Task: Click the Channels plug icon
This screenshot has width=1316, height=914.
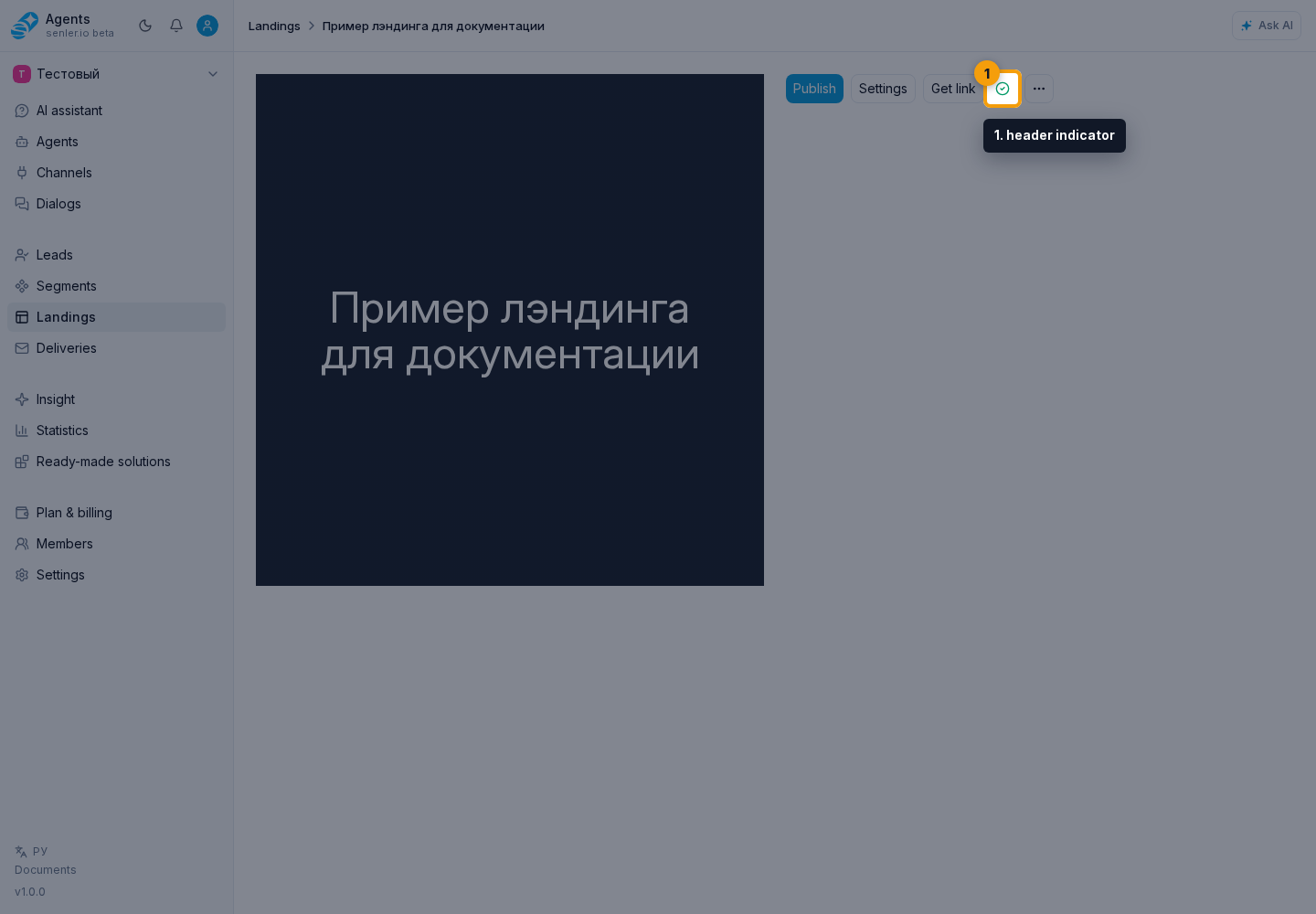Action: 22,173
